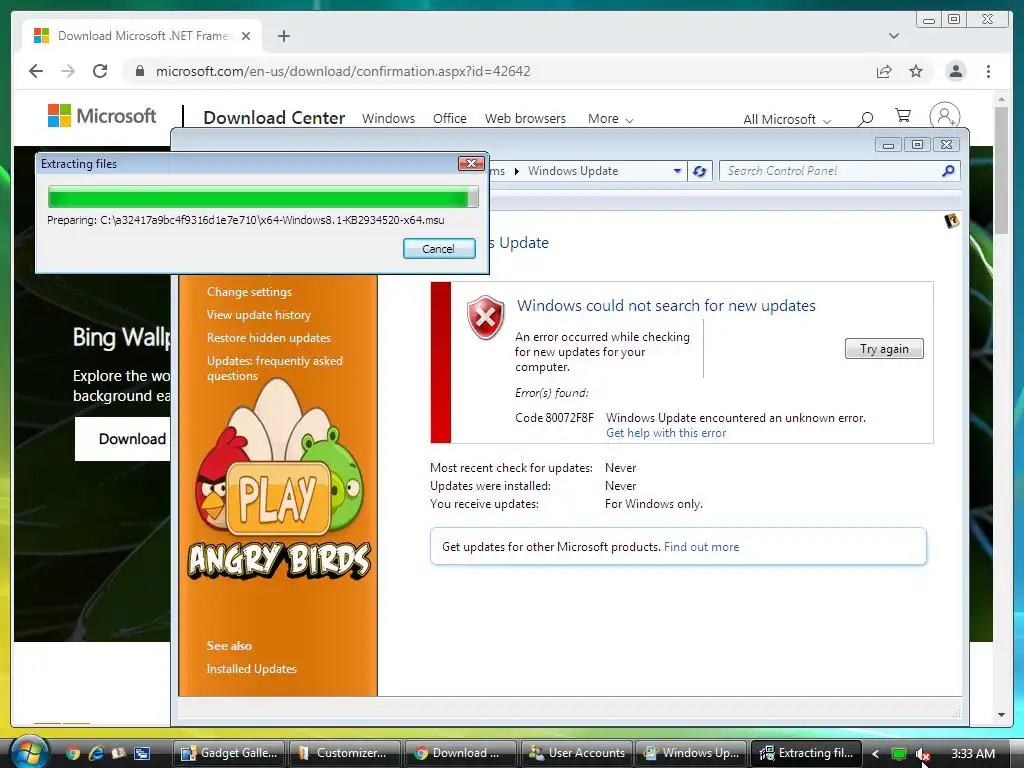The image size is (1024, 768).
Task: Expand the All Microsoft dropdown
Action: click(x=787, y=120)
